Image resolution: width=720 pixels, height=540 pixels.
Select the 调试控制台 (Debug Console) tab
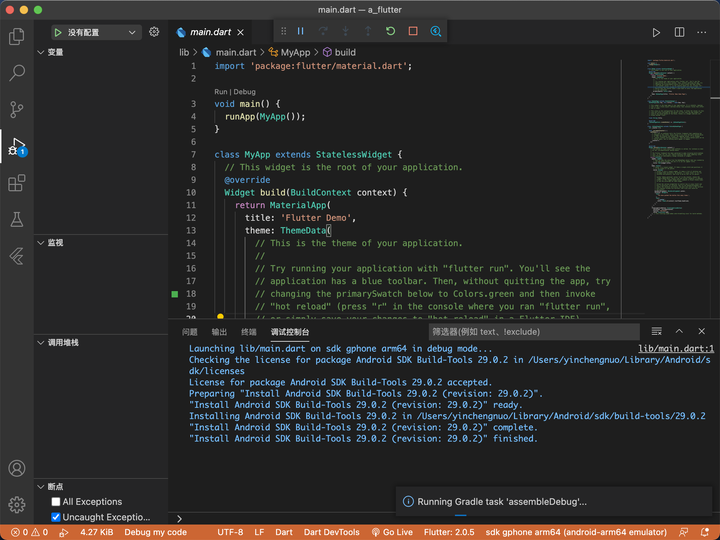coord(290,332)
